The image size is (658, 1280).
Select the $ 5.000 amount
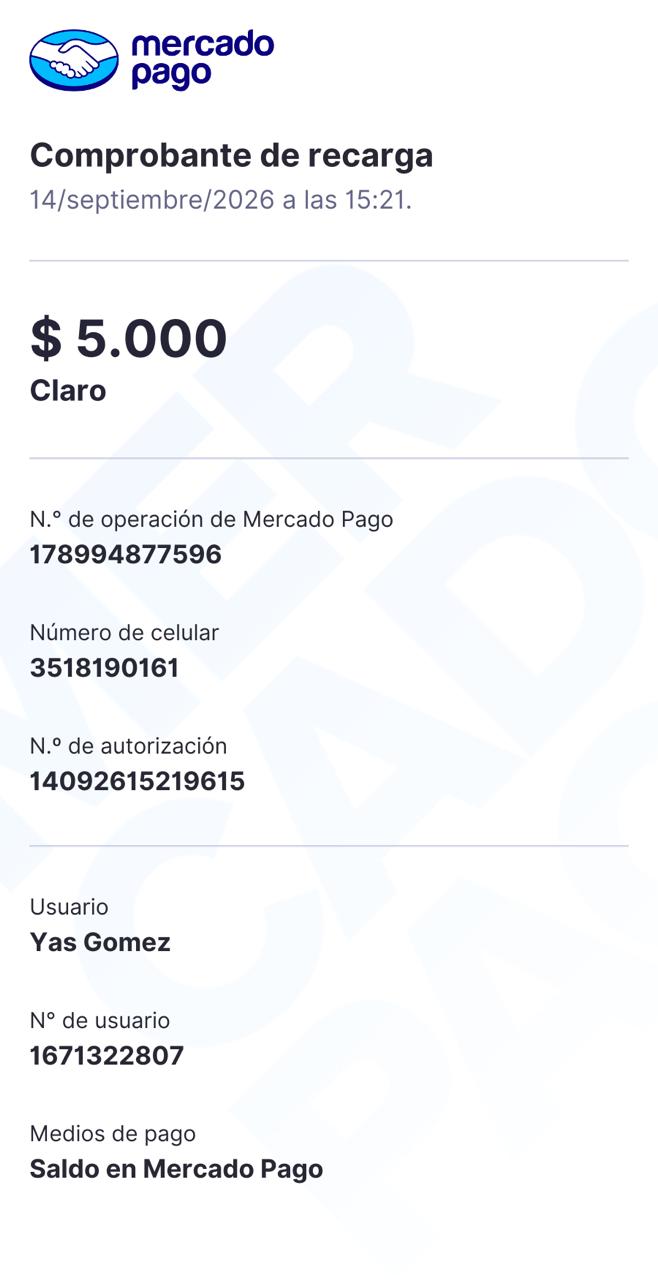129,338
